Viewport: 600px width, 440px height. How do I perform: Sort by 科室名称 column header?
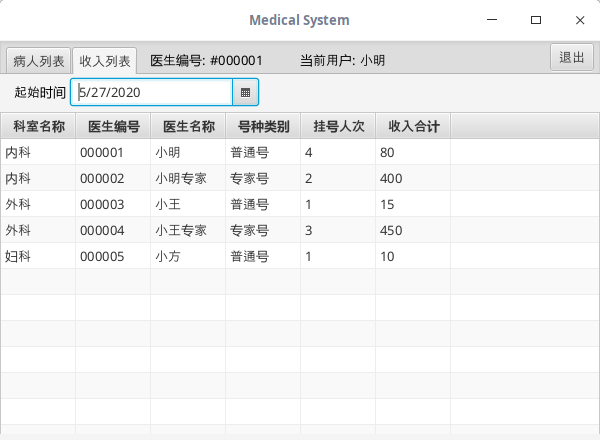point(38,126)
